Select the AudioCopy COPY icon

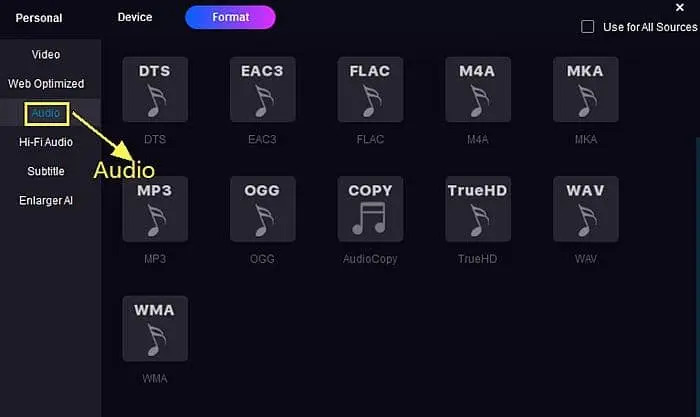click(x=370, y=209)
